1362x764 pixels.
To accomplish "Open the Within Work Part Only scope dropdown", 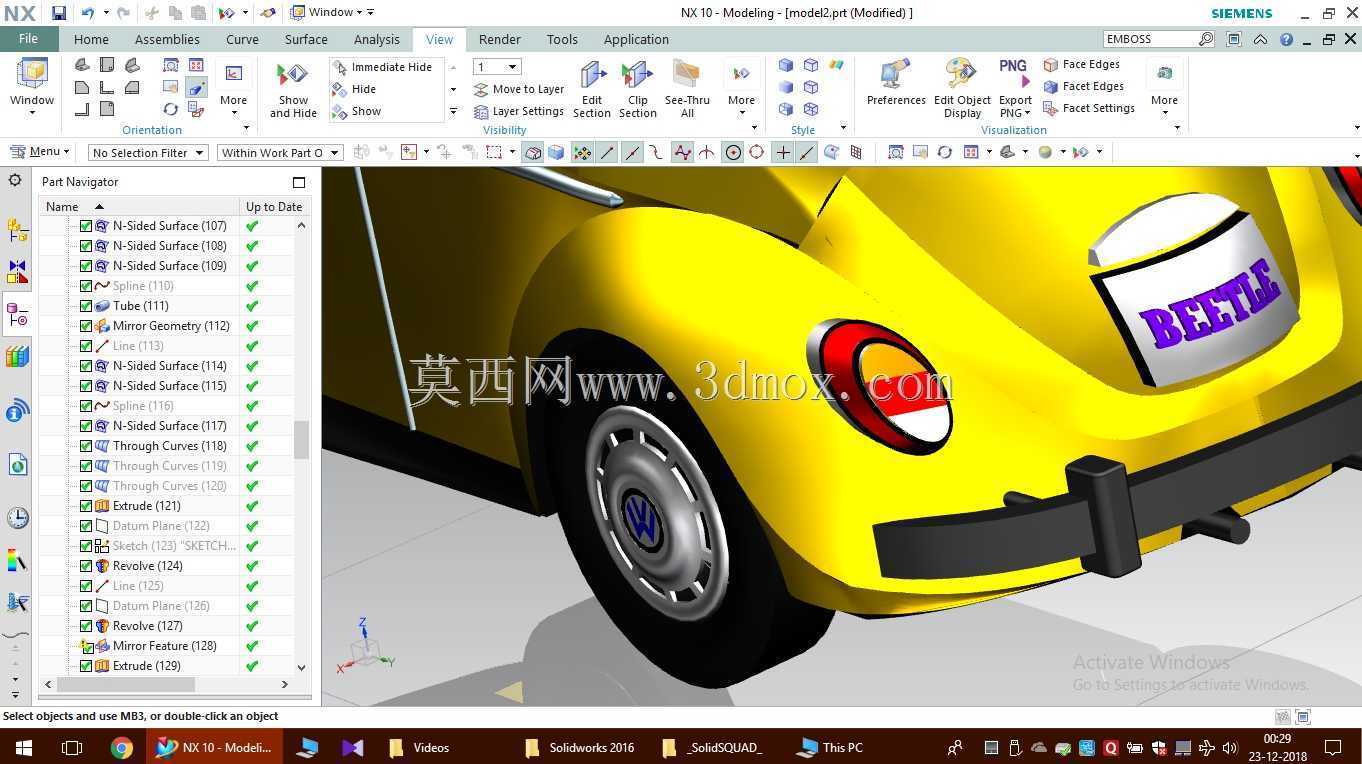I will (x=280, y=152).
